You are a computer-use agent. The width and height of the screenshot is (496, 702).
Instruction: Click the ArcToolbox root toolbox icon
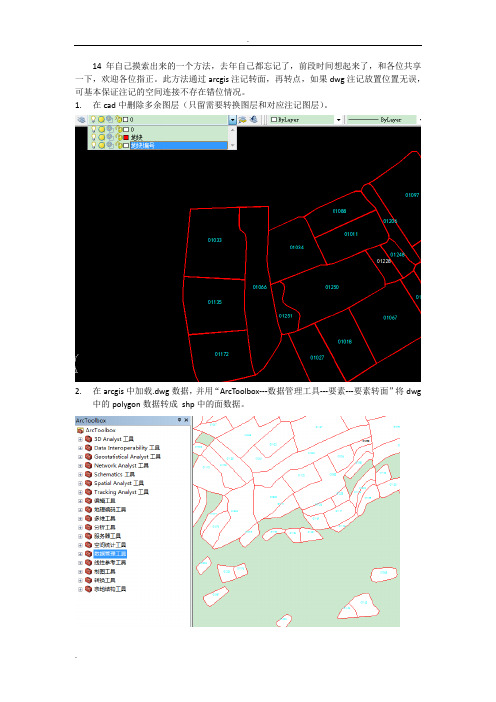(x=80, y=430)
